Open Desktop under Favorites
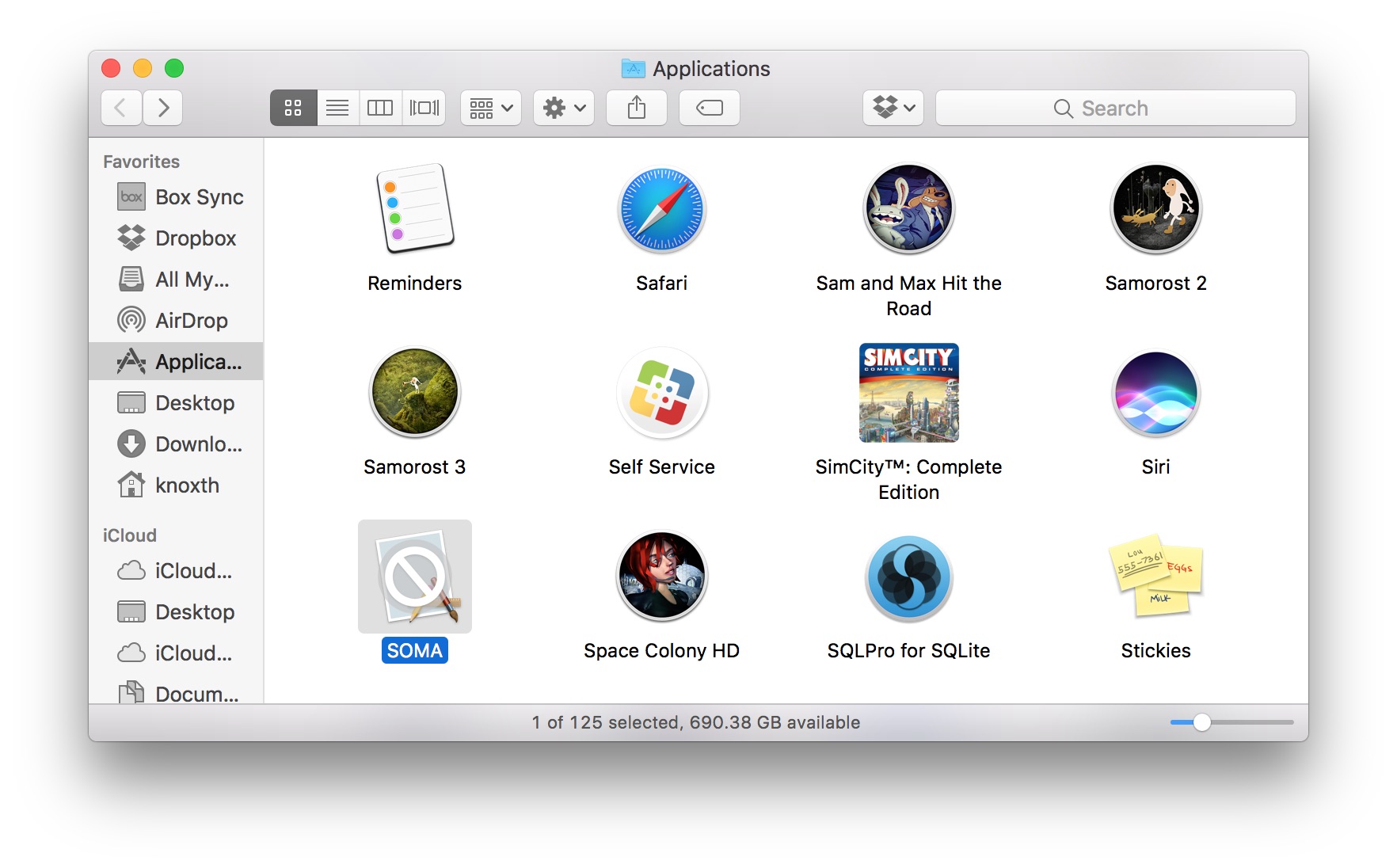Image resolution: width=1397 pixels, height=868 pixels. [176, 403]
